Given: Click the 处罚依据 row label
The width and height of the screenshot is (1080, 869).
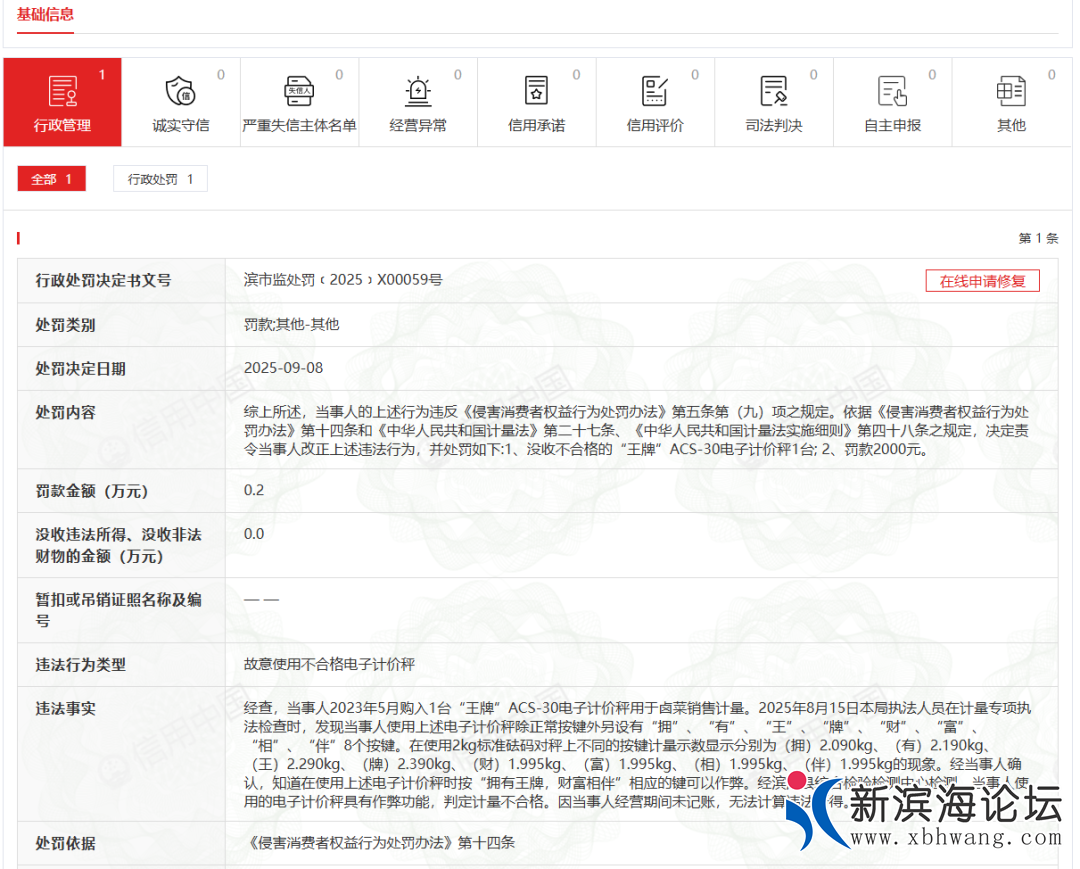Looking at the screenshot, I should 66,843.
